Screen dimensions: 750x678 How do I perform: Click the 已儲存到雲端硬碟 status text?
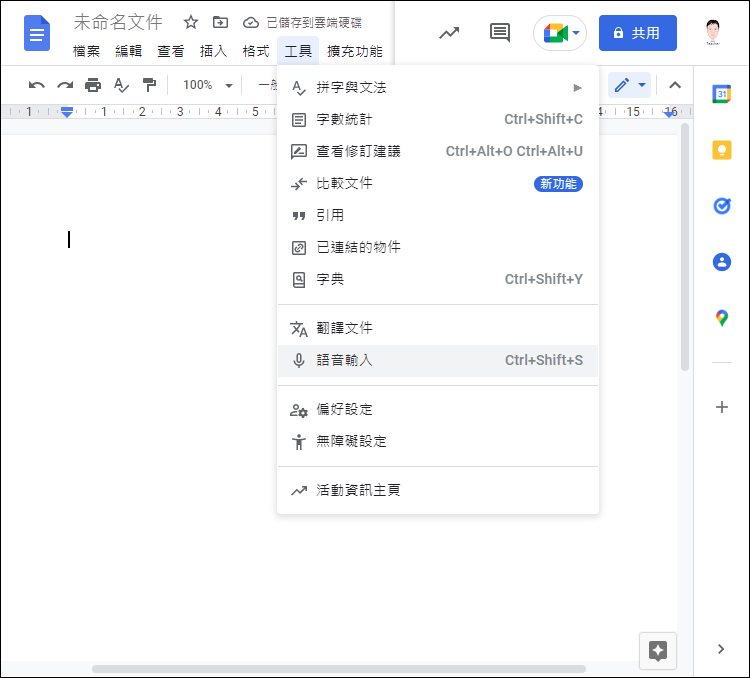[314, 22]
